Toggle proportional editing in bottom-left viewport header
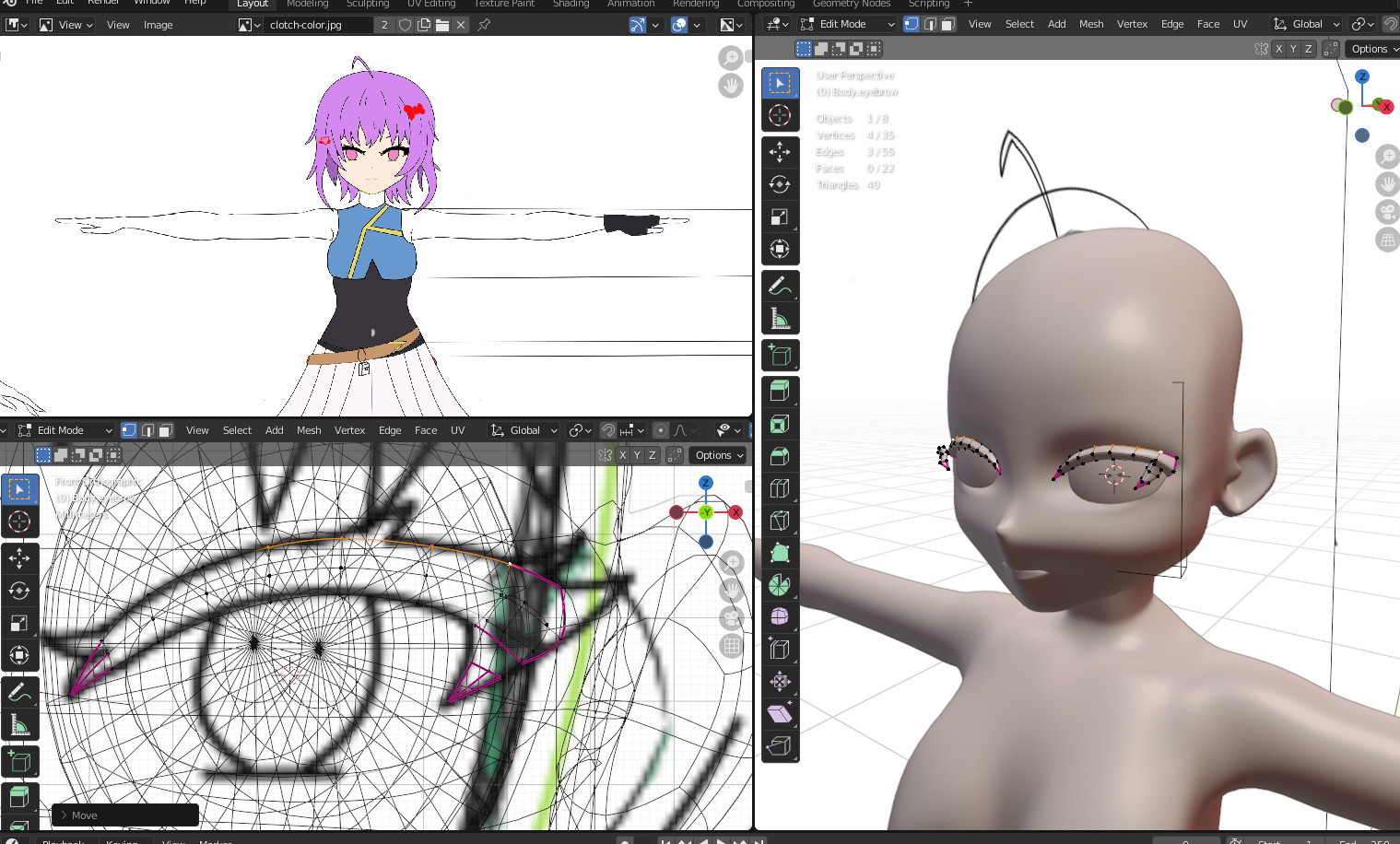This screenshot has height=844, width=1400. pos(660,430)
